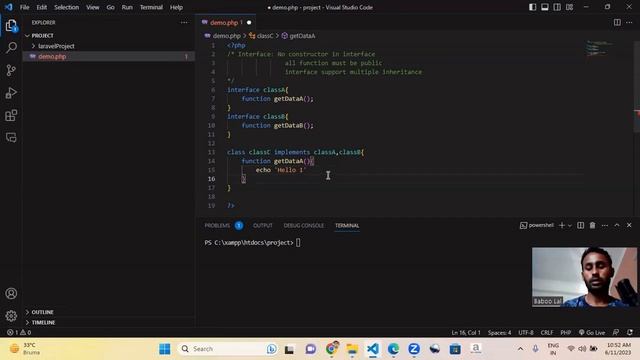Open the Run and Debug view
The image size is (640, 360).
coord(11,93)
